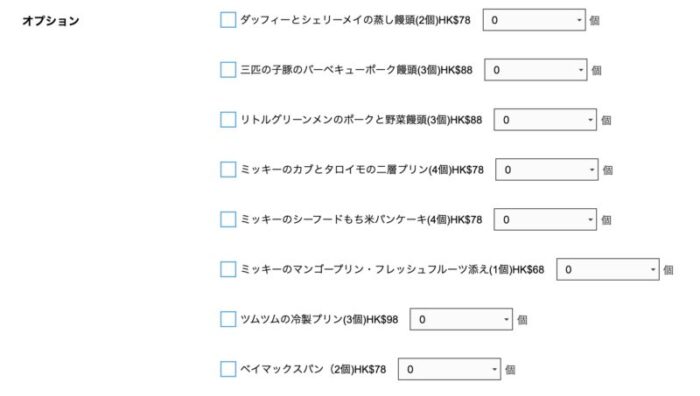This screenshot has height=396, width=700.
Task: Tick the 三匹の子豚のバーベキューポーク饅頭 checkbox
Action: coord(228,70)
